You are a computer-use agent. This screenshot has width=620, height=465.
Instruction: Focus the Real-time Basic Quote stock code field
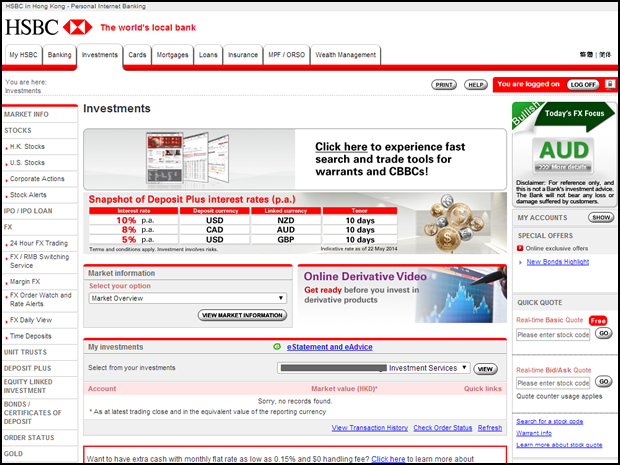tap(553, 335)
